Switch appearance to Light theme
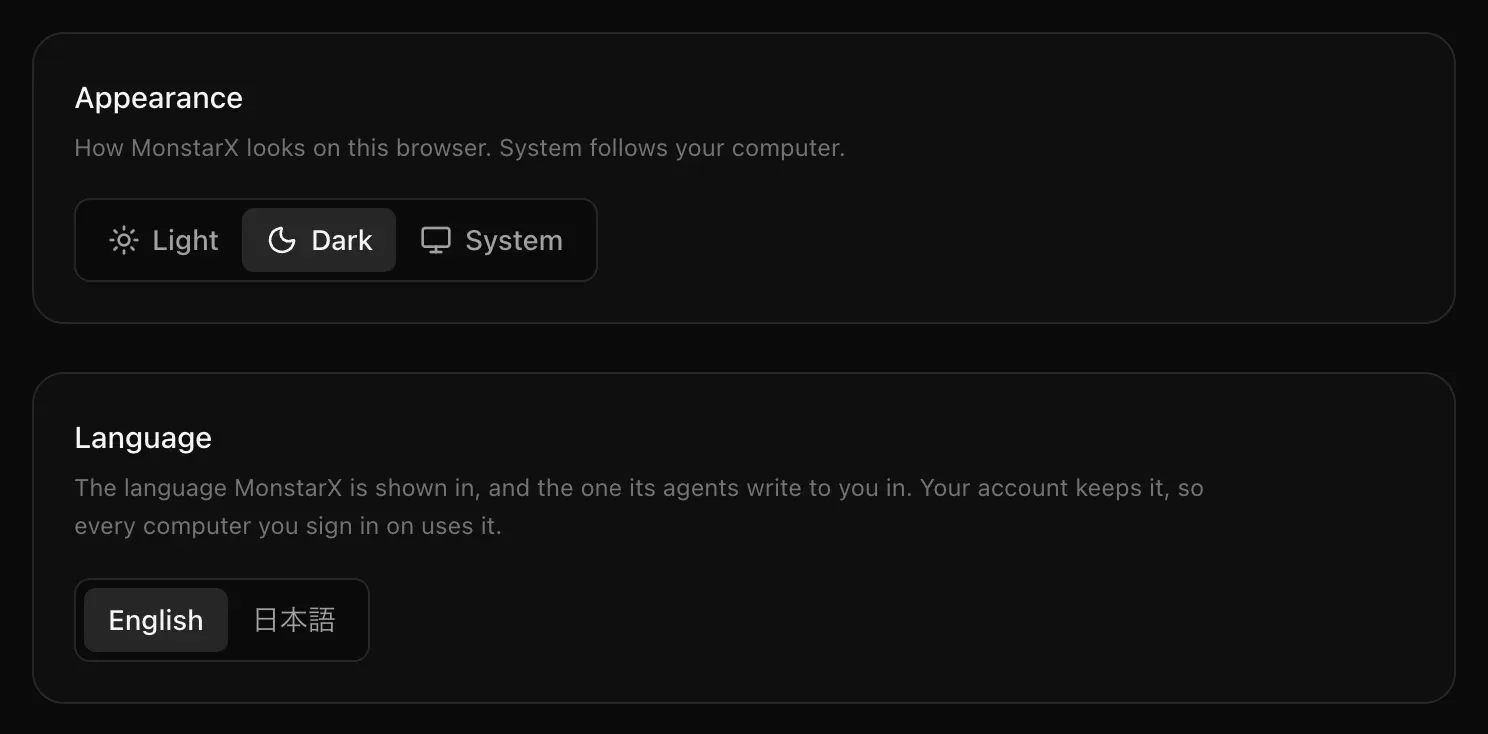This screenshot has width=1488, height=734. point(163,240)
